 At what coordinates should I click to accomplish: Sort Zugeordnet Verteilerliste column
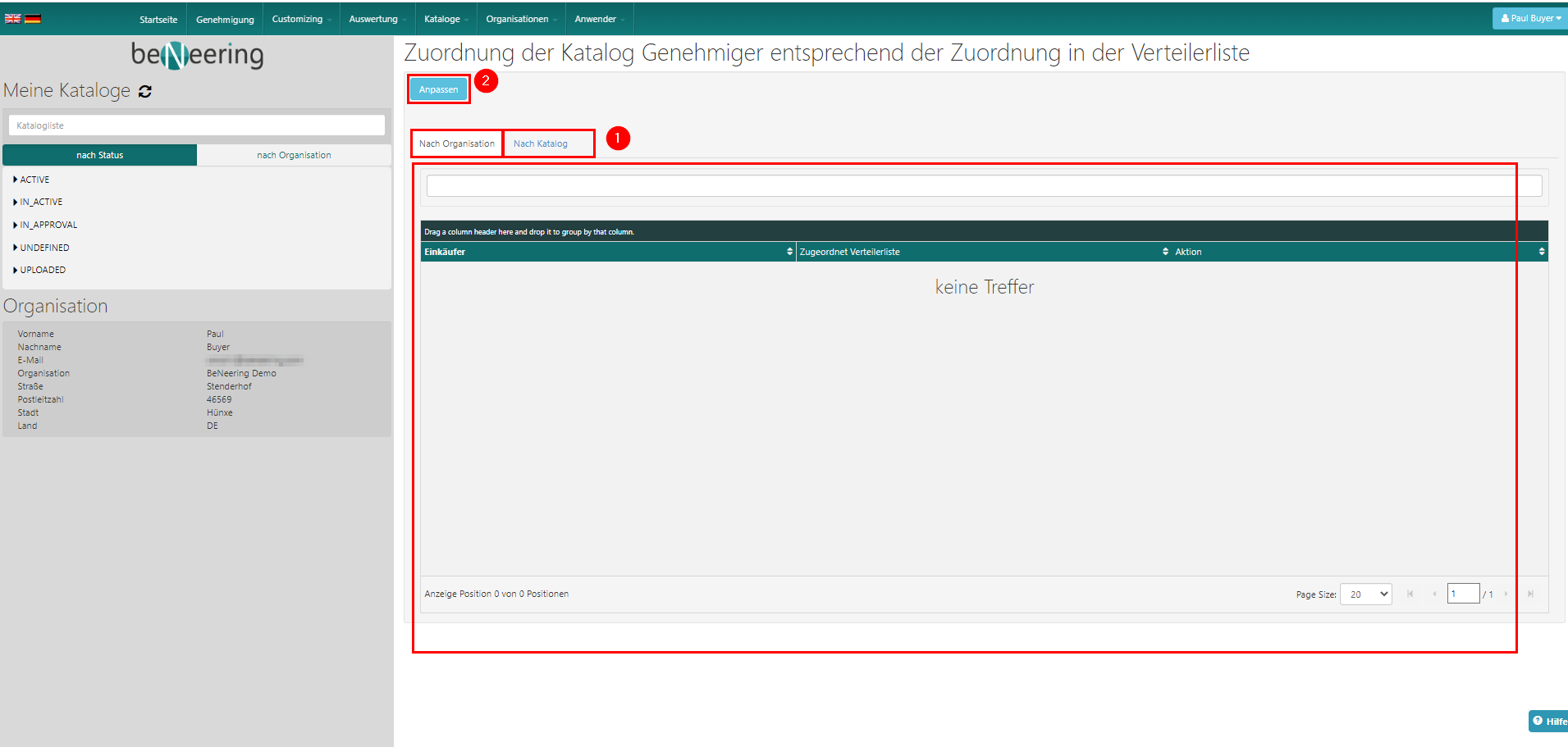(x=1165, y=252)
